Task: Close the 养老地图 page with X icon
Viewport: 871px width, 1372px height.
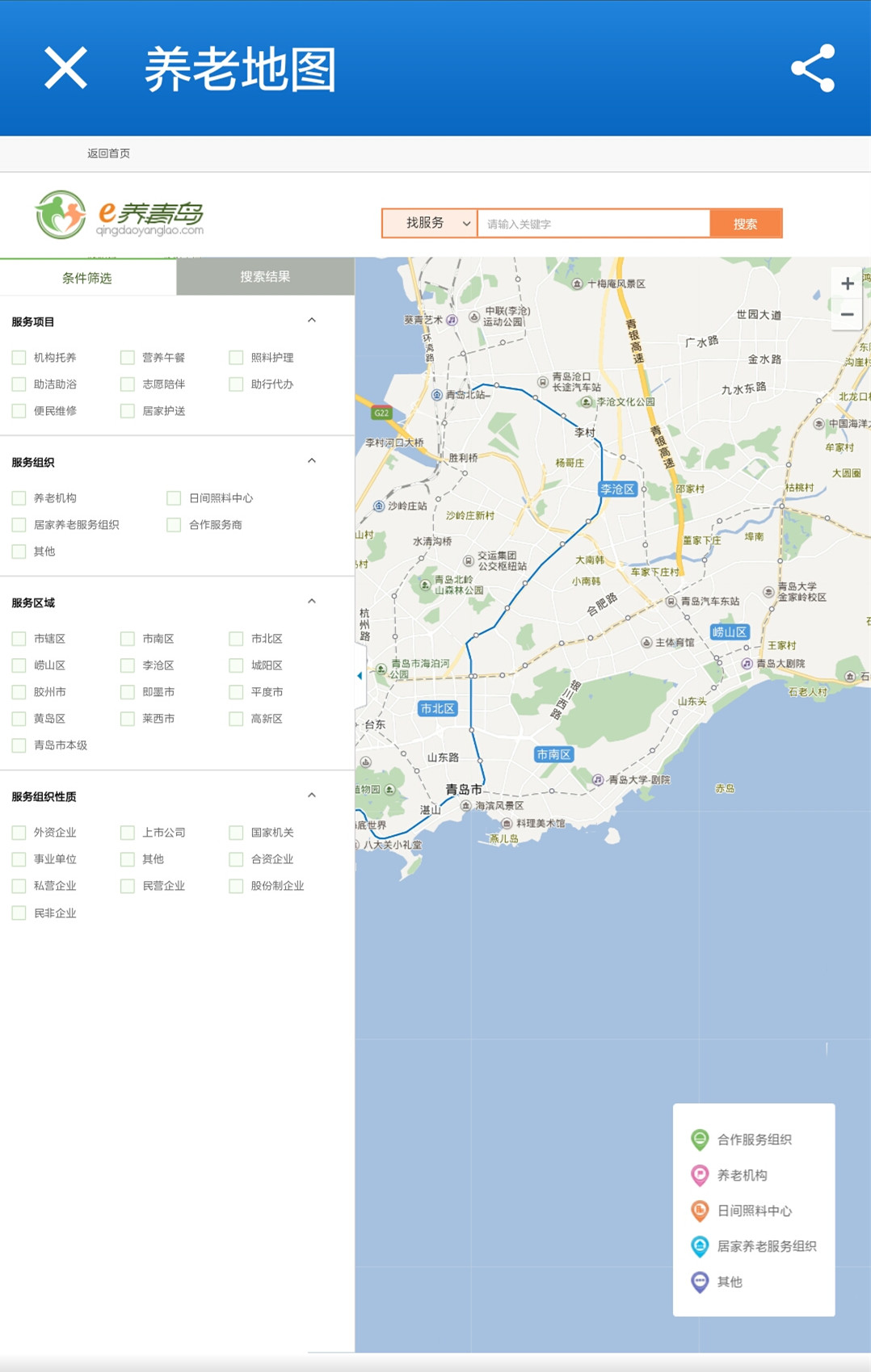Action: (65, 68)
